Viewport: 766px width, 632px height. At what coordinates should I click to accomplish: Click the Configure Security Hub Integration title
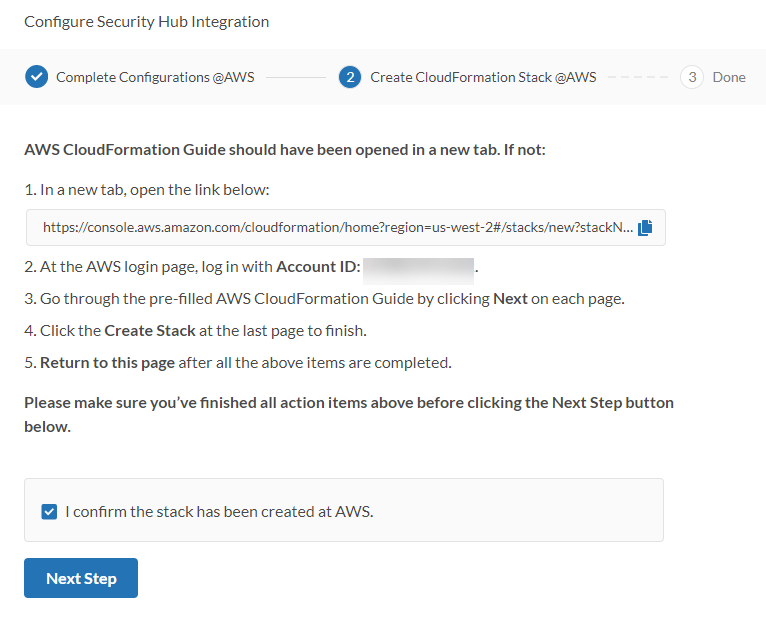pos(146,21)
